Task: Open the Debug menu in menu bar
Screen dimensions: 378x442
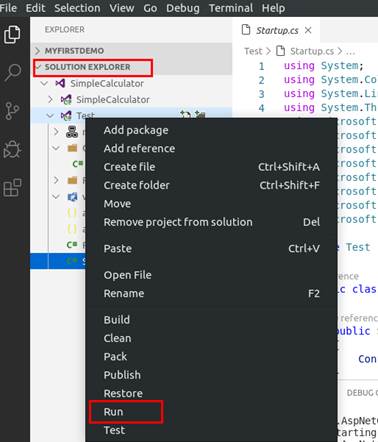Action: coord(183,8)
